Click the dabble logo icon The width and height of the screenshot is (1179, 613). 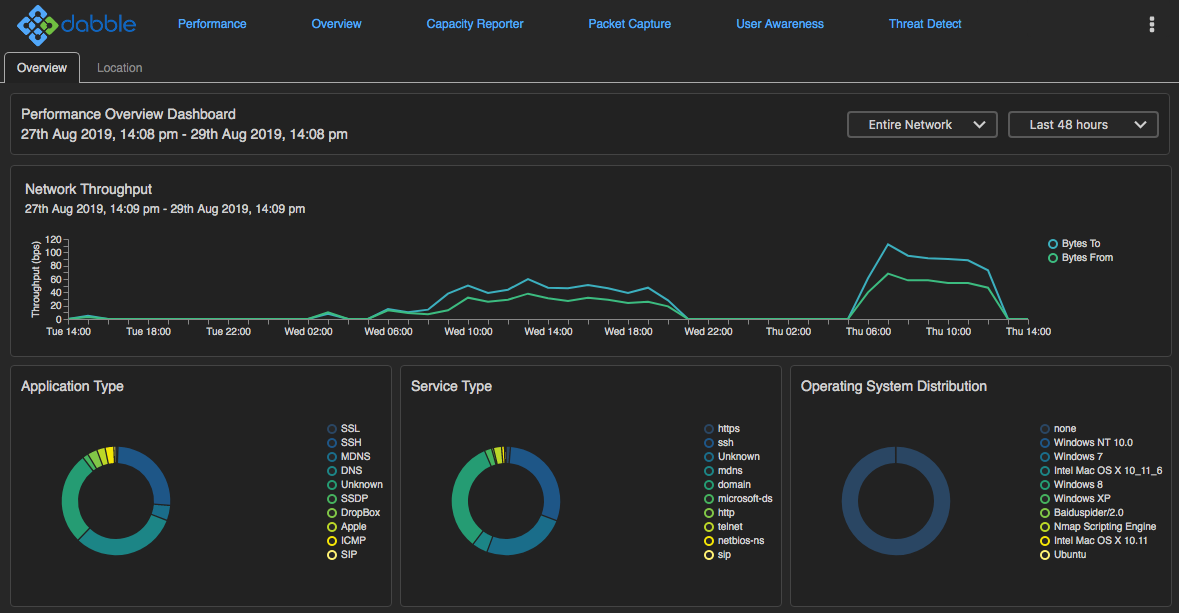pyautogui.click(x=38, y=25)
